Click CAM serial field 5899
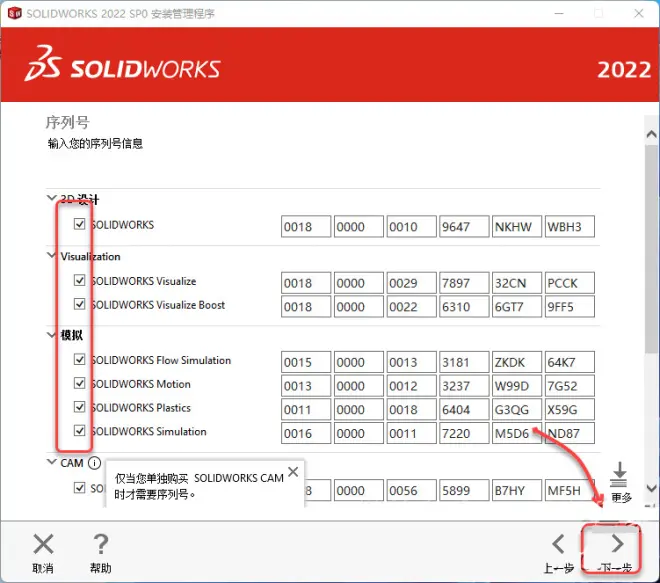Viewport: 660px width, 583px height. tap(464, 490)
